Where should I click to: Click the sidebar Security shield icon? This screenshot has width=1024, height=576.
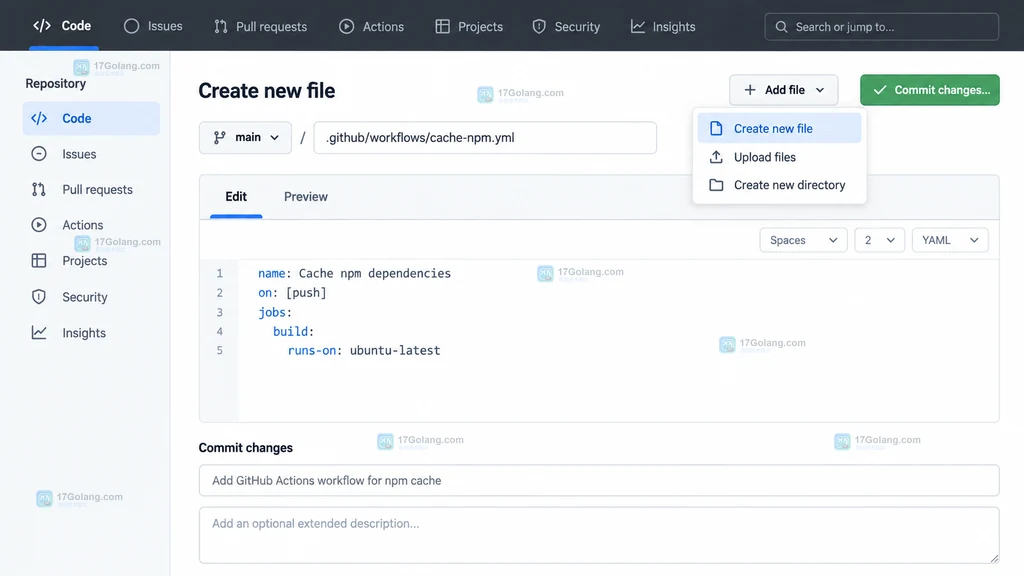click(39, 296)
